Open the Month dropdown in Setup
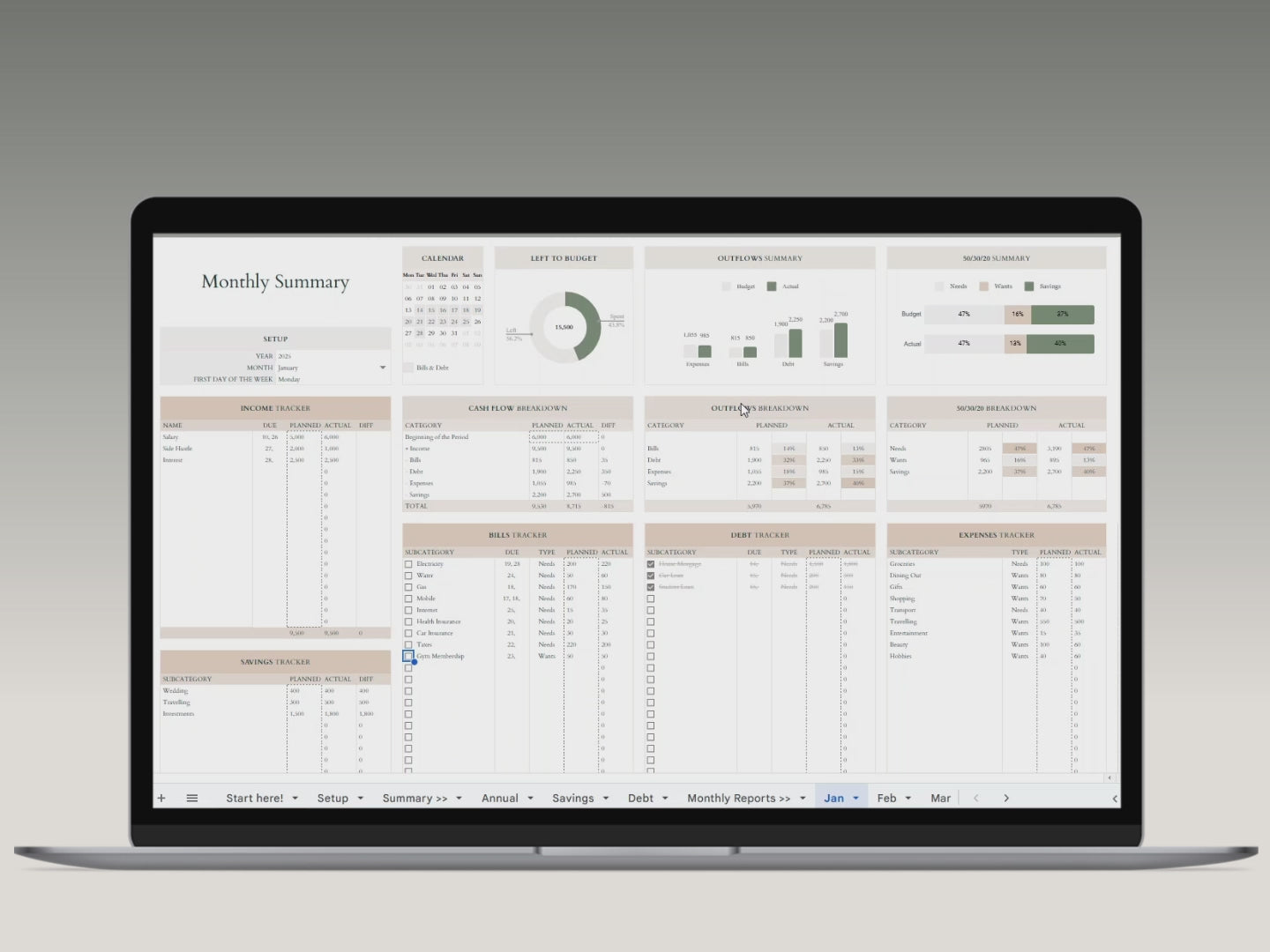 coord(383,368)
